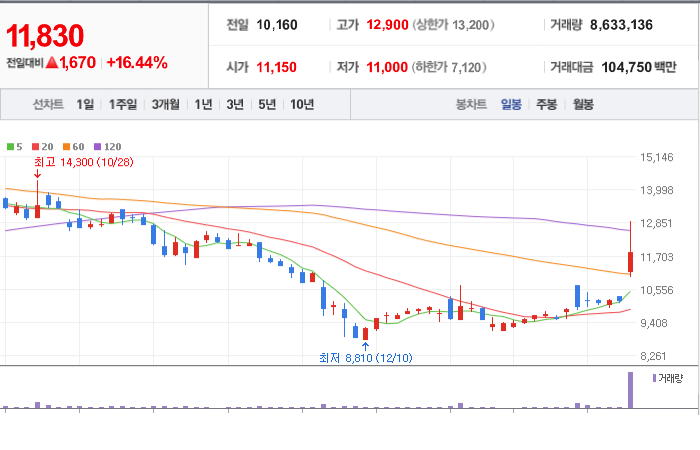The width and height of the screenshot is (700, 450).
Task: Click the purple 120-day moving average swatch
Action: pos(97,146)
